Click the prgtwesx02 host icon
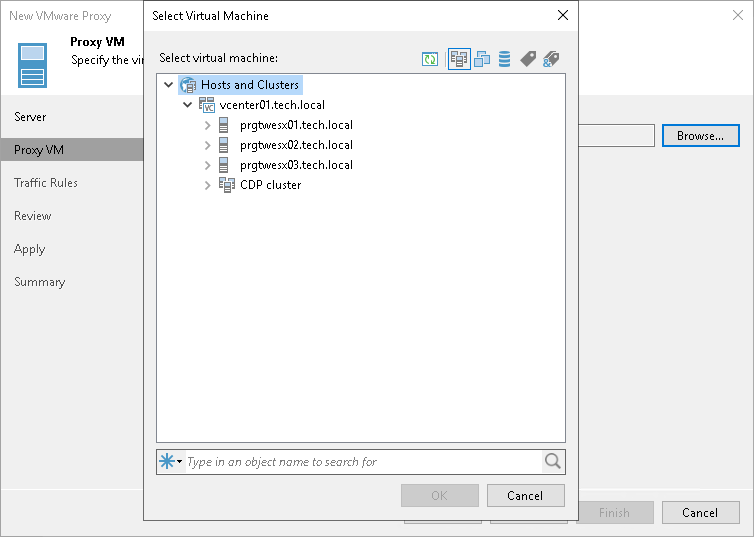754x537 pixels. 224,145
